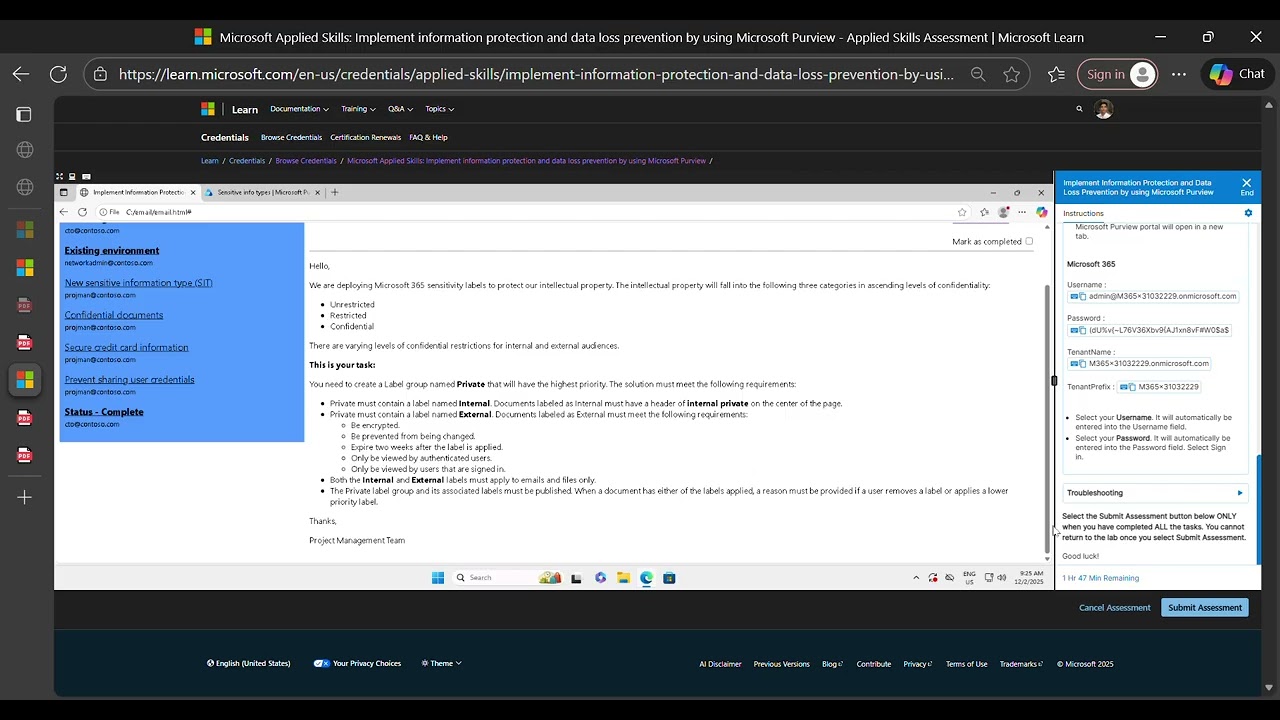
Task: Copy the TenantPrefix with clipboard icon
Action: pos(1132,387)
